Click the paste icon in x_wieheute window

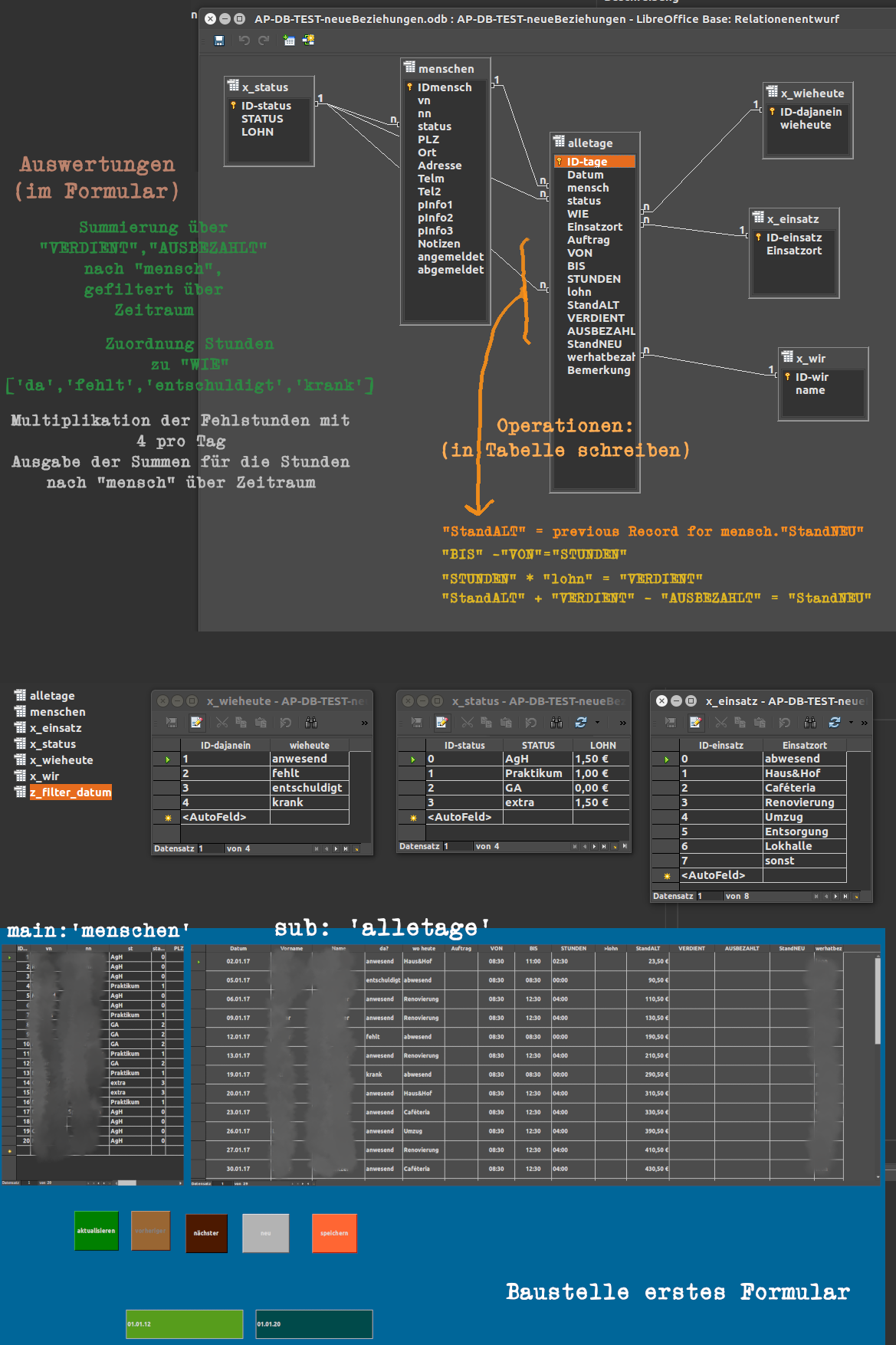coord(261,722)
